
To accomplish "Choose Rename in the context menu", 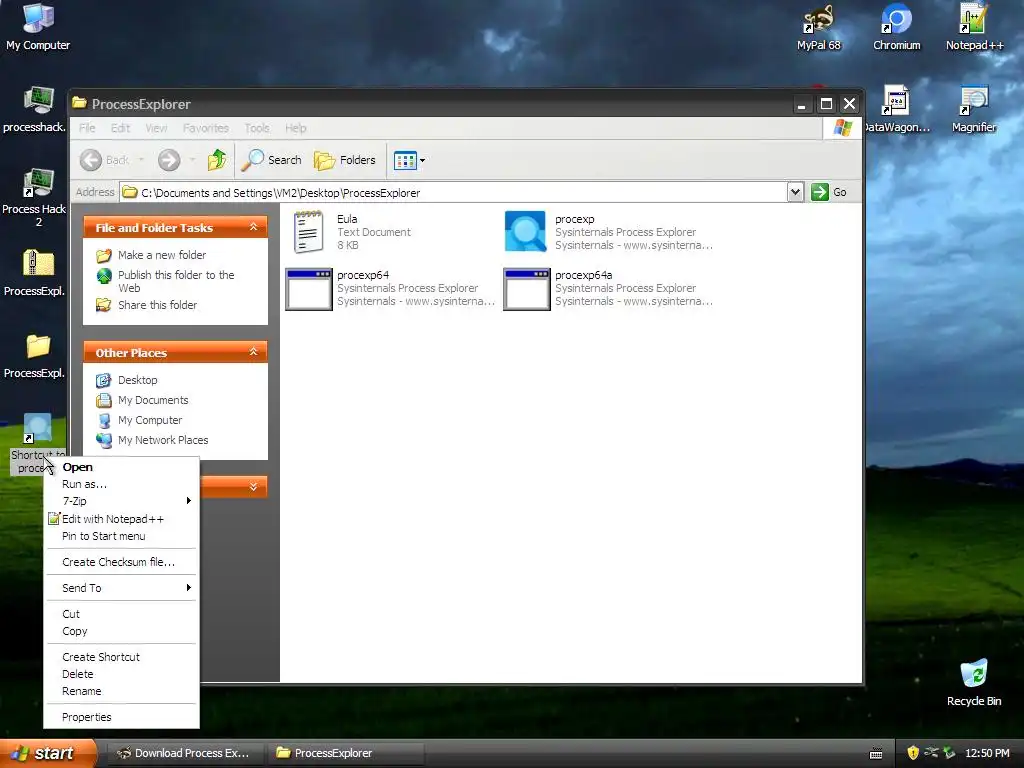I will 121,691.
